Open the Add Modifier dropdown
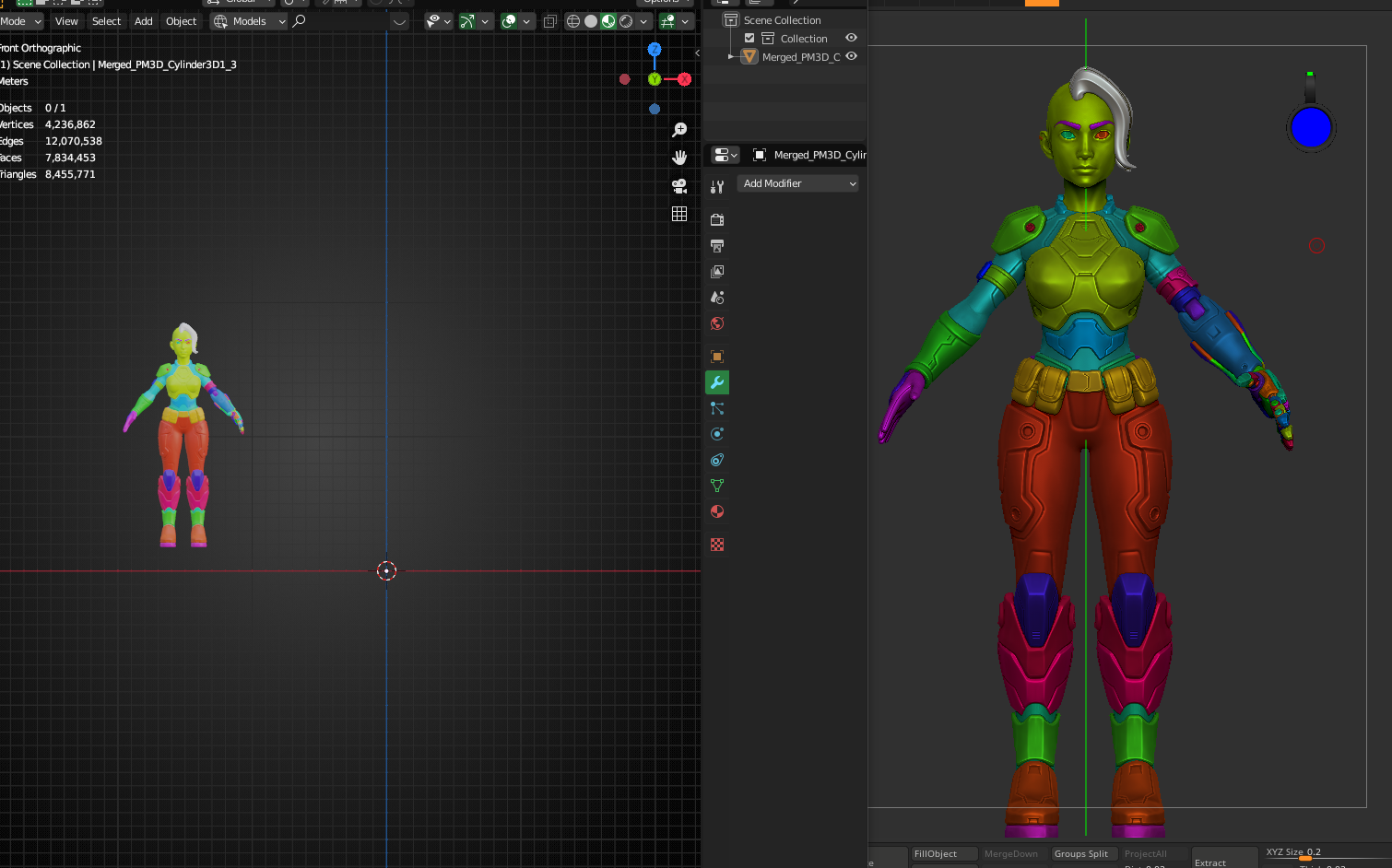 tap(798, 183)
